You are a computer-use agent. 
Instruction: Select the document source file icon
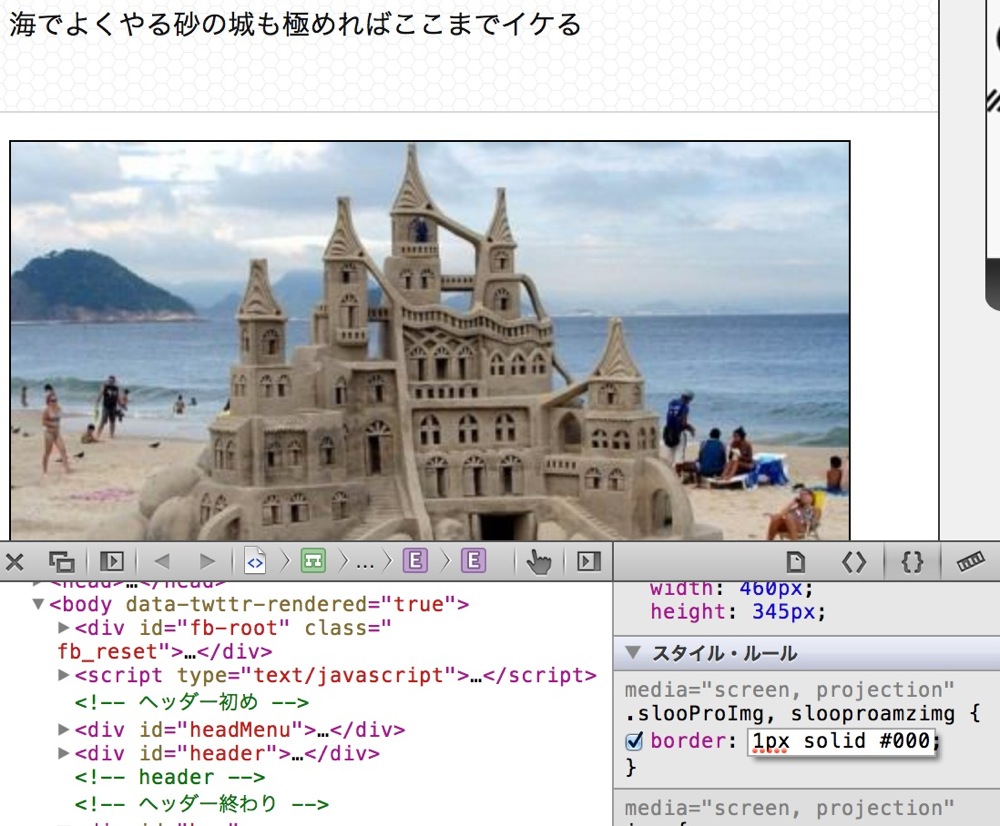(255, 561)
